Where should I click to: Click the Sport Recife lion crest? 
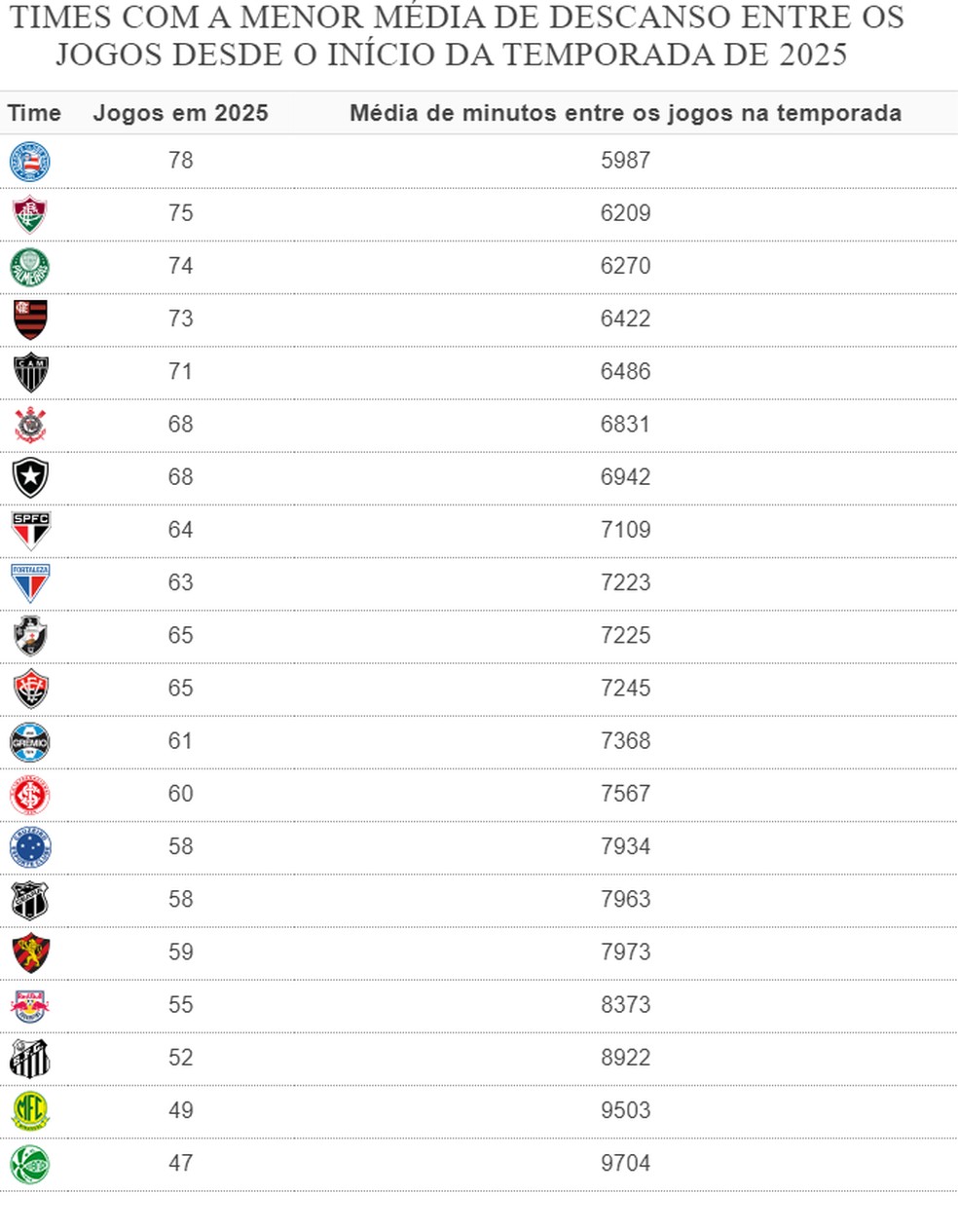pyautogui.click(x=29, y=952)
